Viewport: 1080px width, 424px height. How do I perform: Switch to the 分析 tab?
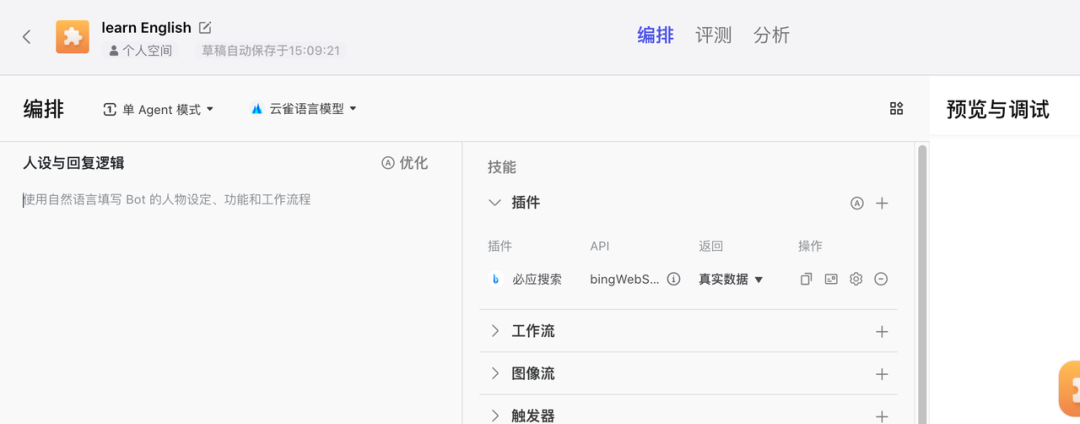[x=771, y=36]
